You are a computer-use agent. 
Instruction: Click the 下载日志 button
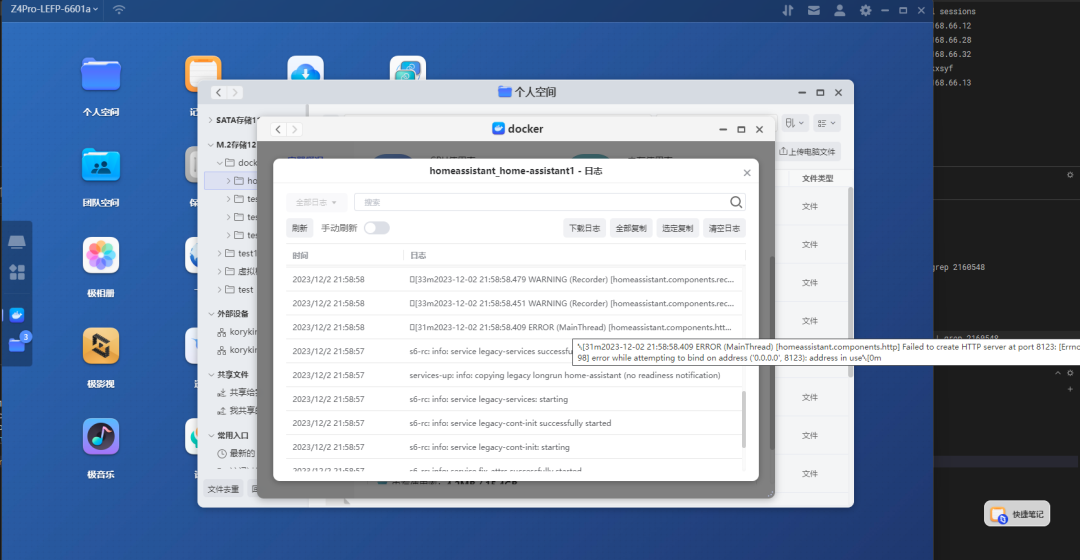(584, 228)
